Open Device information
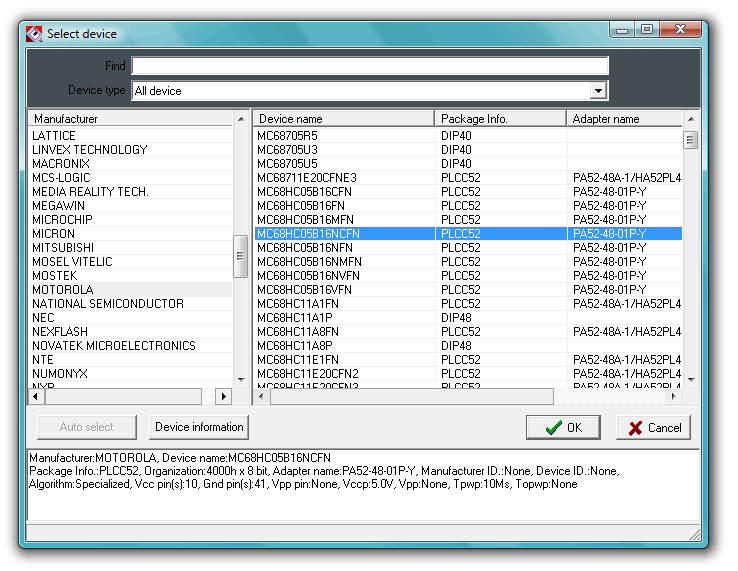The image size is (738, 571). pos(199,427)
